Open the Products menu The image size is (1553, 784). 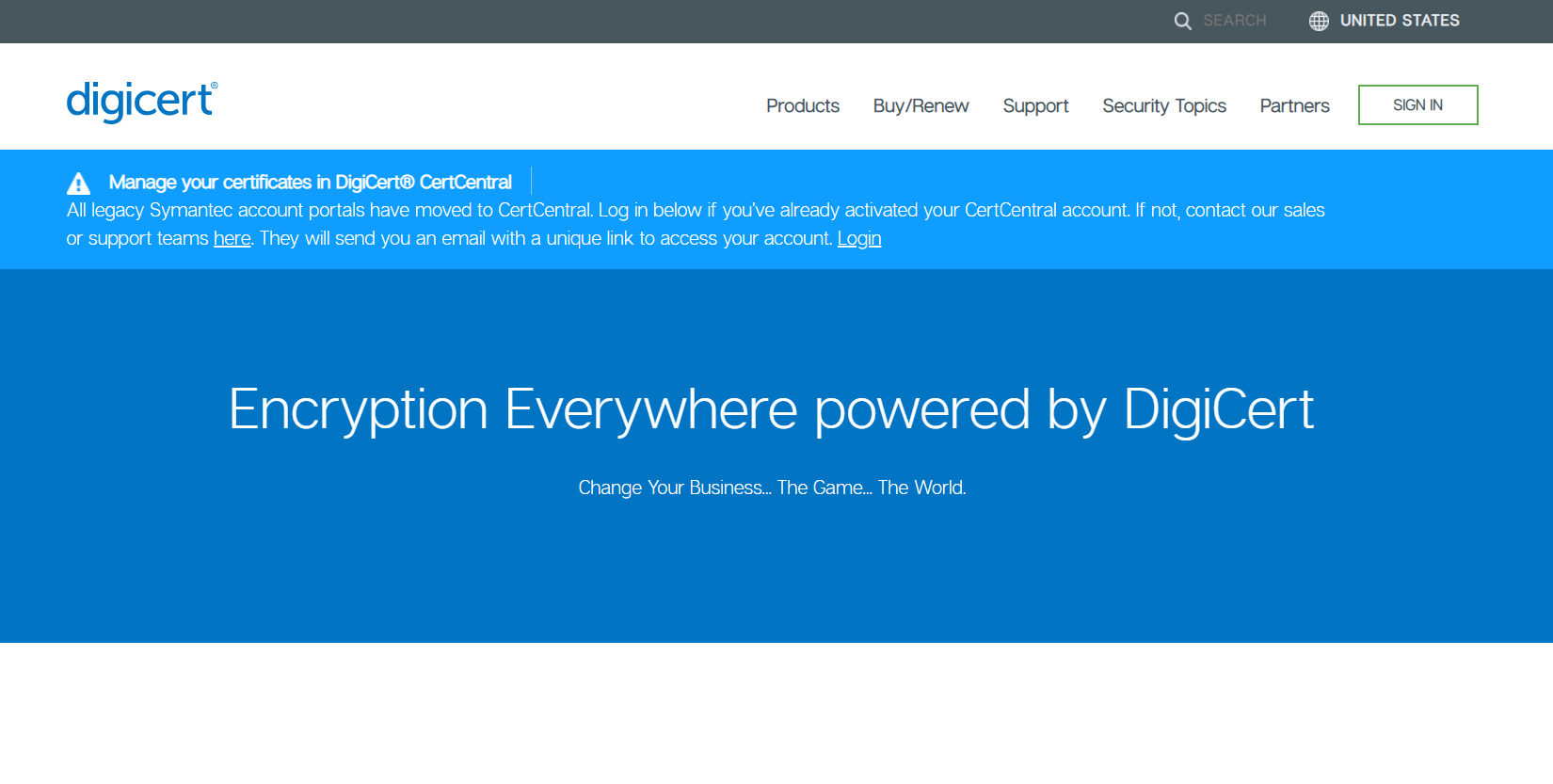(x=802, y=105)
